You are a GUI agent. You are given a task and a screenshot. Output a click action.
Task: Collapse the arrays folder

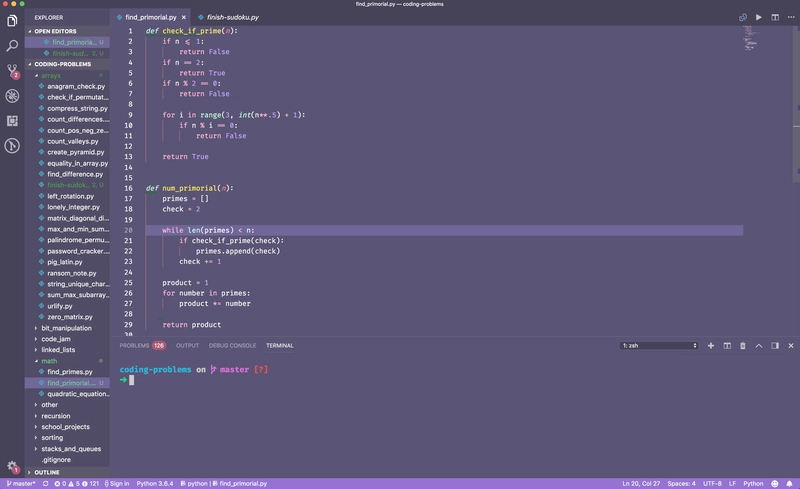coord(67,76)
